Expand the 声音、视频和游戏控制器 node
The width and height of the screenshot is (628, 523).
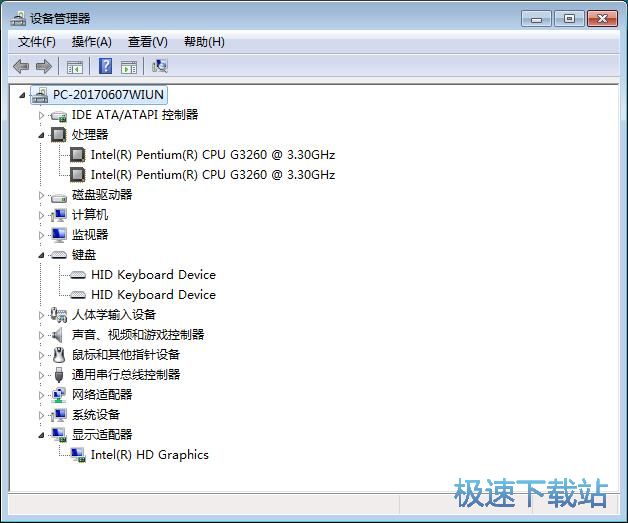pos(41,335)
